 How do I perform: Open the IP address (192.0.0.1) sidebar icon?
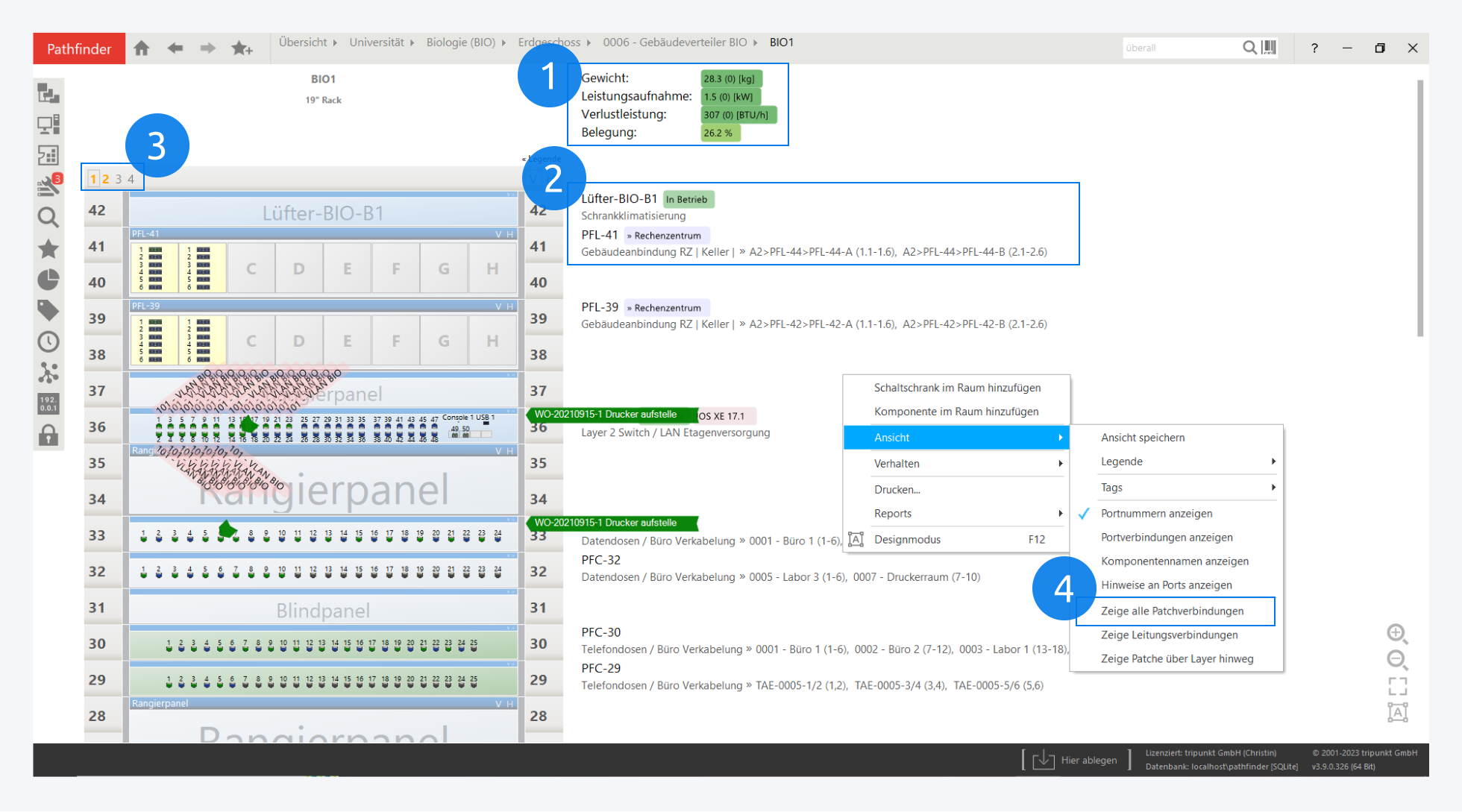point(48,404)
